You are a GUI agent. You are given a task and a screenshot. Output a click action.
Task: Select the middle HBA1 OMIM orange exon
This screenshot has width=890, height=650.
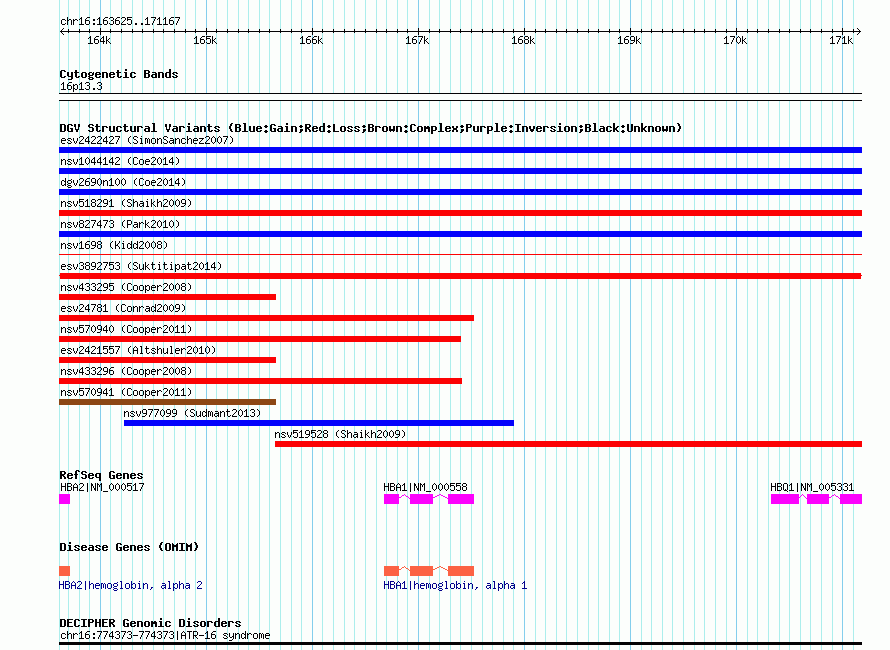(421, 571)
